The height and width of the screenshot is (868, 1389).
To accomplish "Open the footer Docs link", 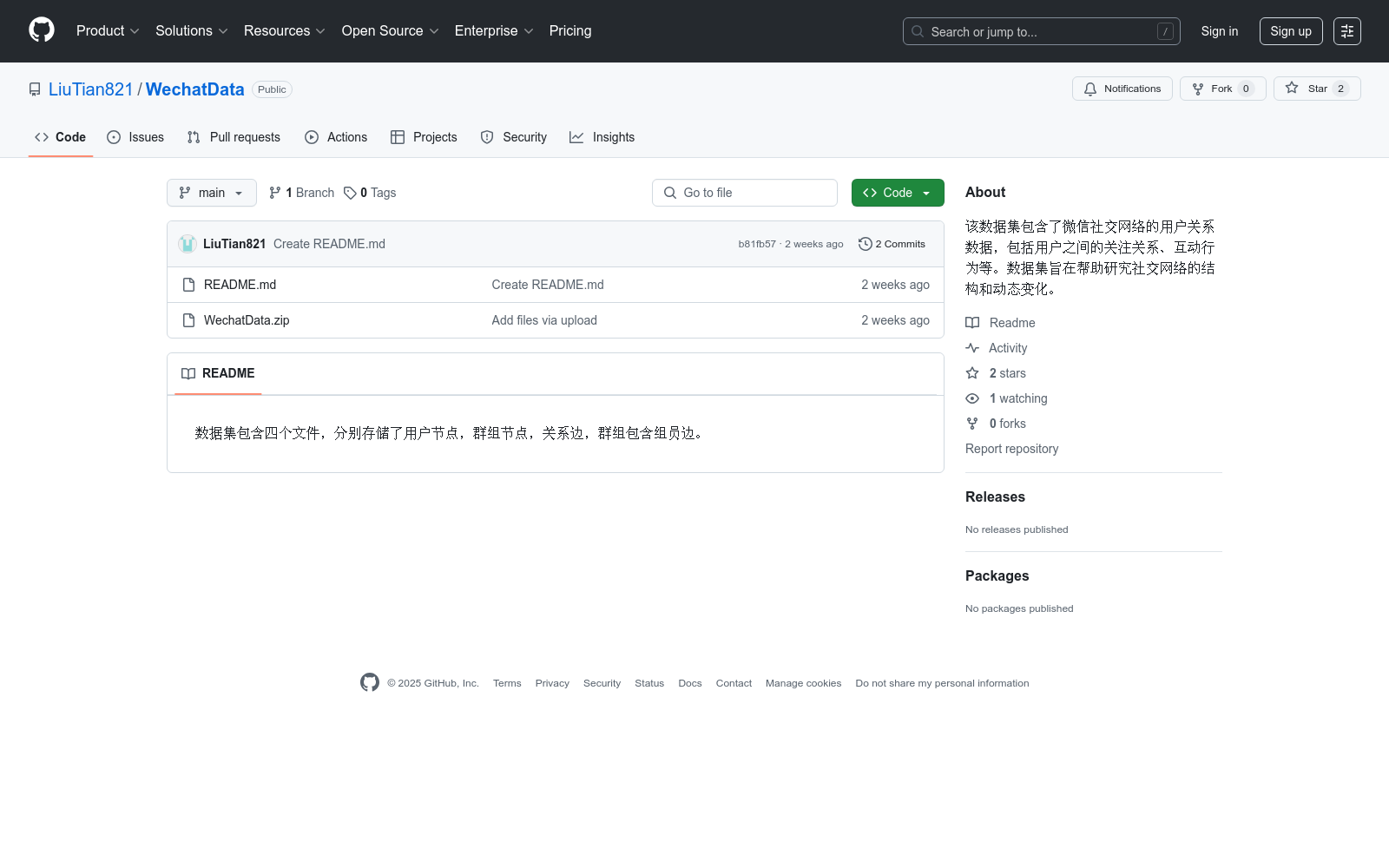I will click(690, 683).
